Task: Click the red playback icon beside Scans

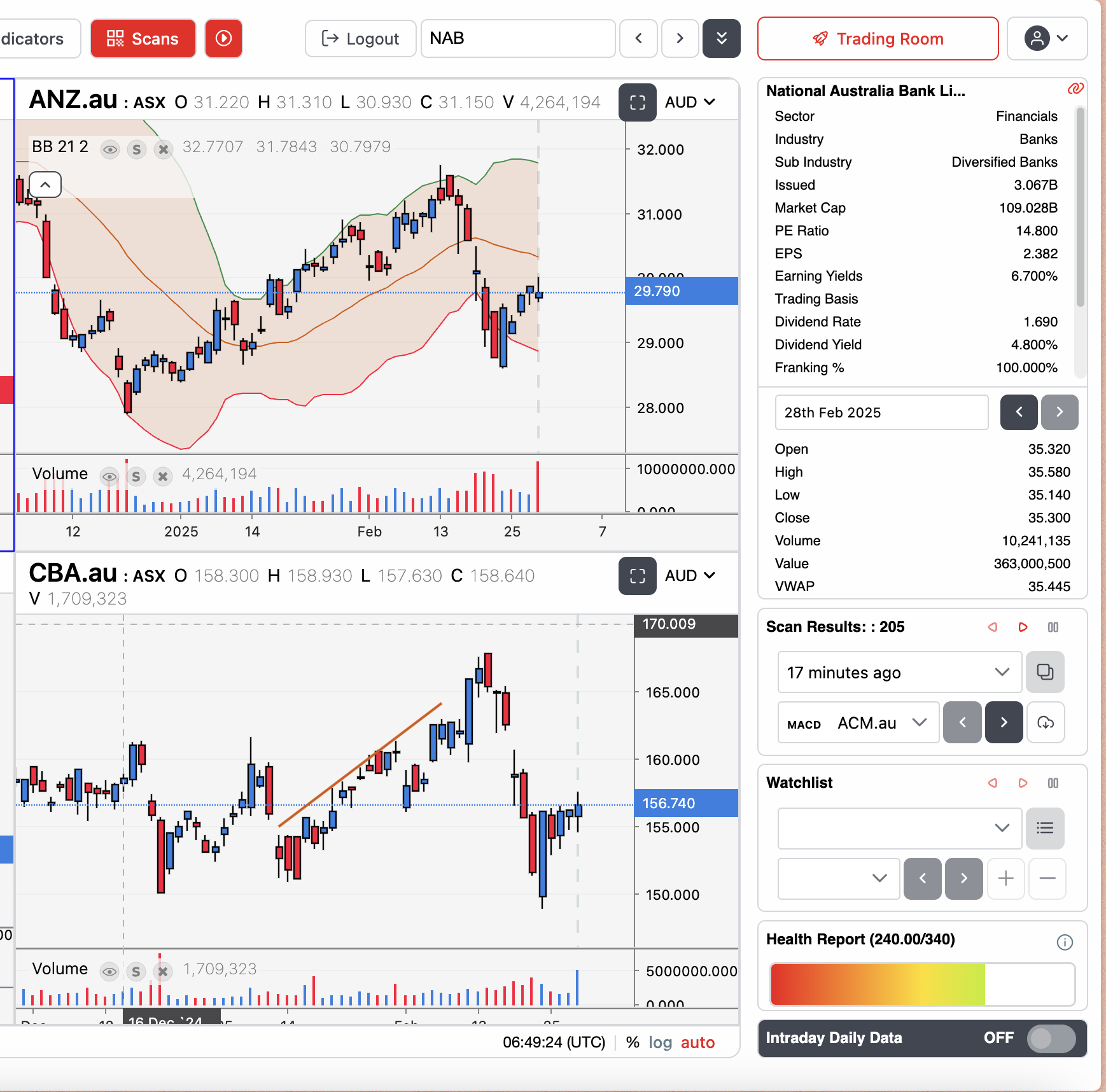Action: 223,38
